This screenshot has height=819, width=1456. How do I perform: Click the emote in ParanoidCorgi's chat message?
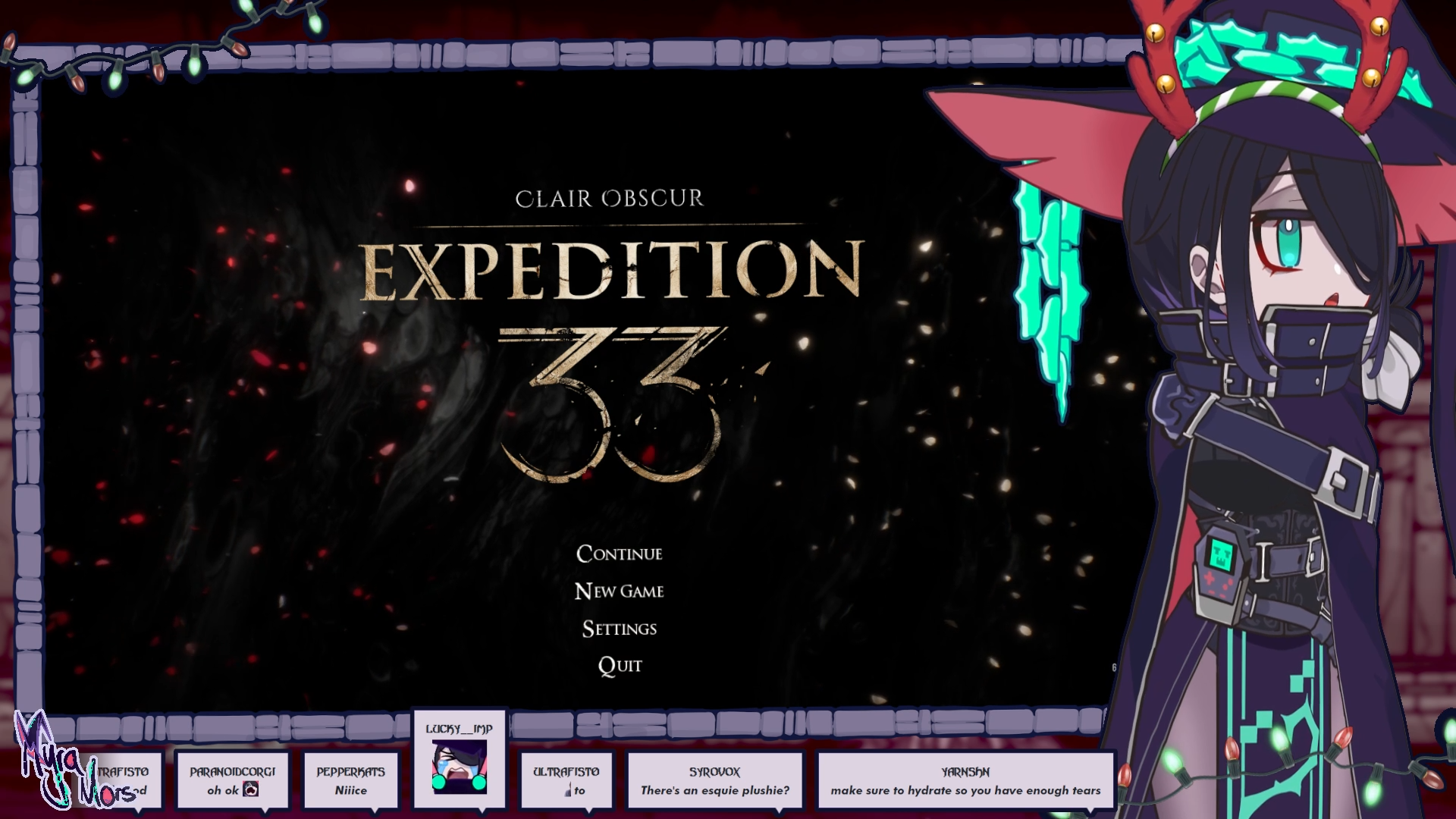click(251, 790)
